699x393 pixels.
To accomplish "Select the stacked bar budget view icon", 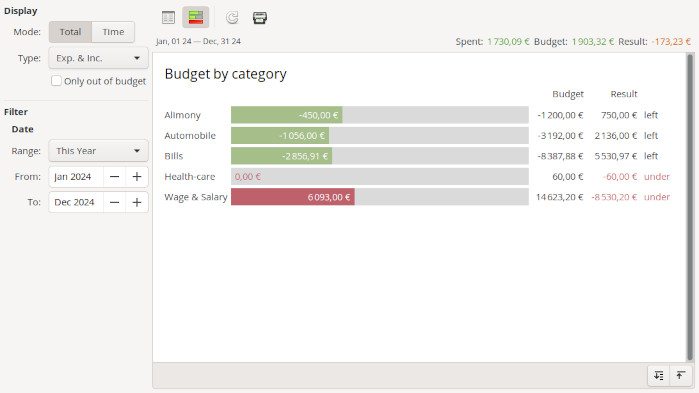I will click(x=196, y=17).
